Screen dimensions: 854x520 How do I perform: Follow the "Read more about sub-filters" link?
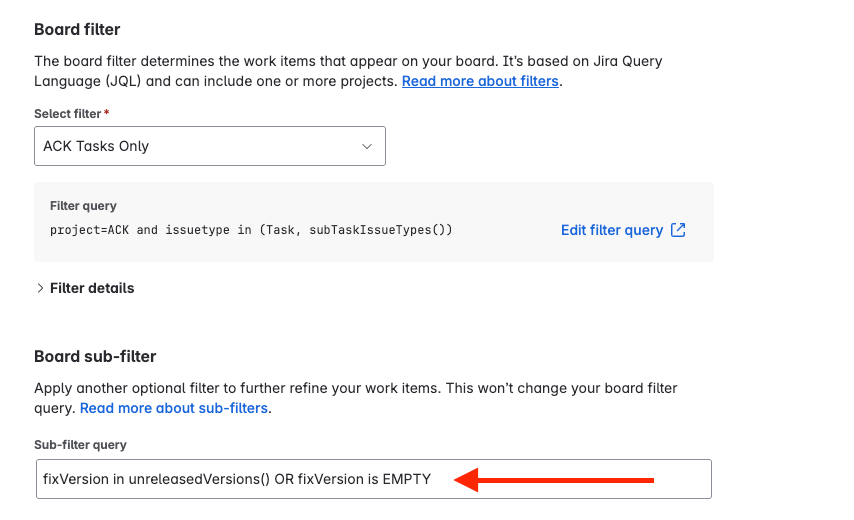click(174, 408)
